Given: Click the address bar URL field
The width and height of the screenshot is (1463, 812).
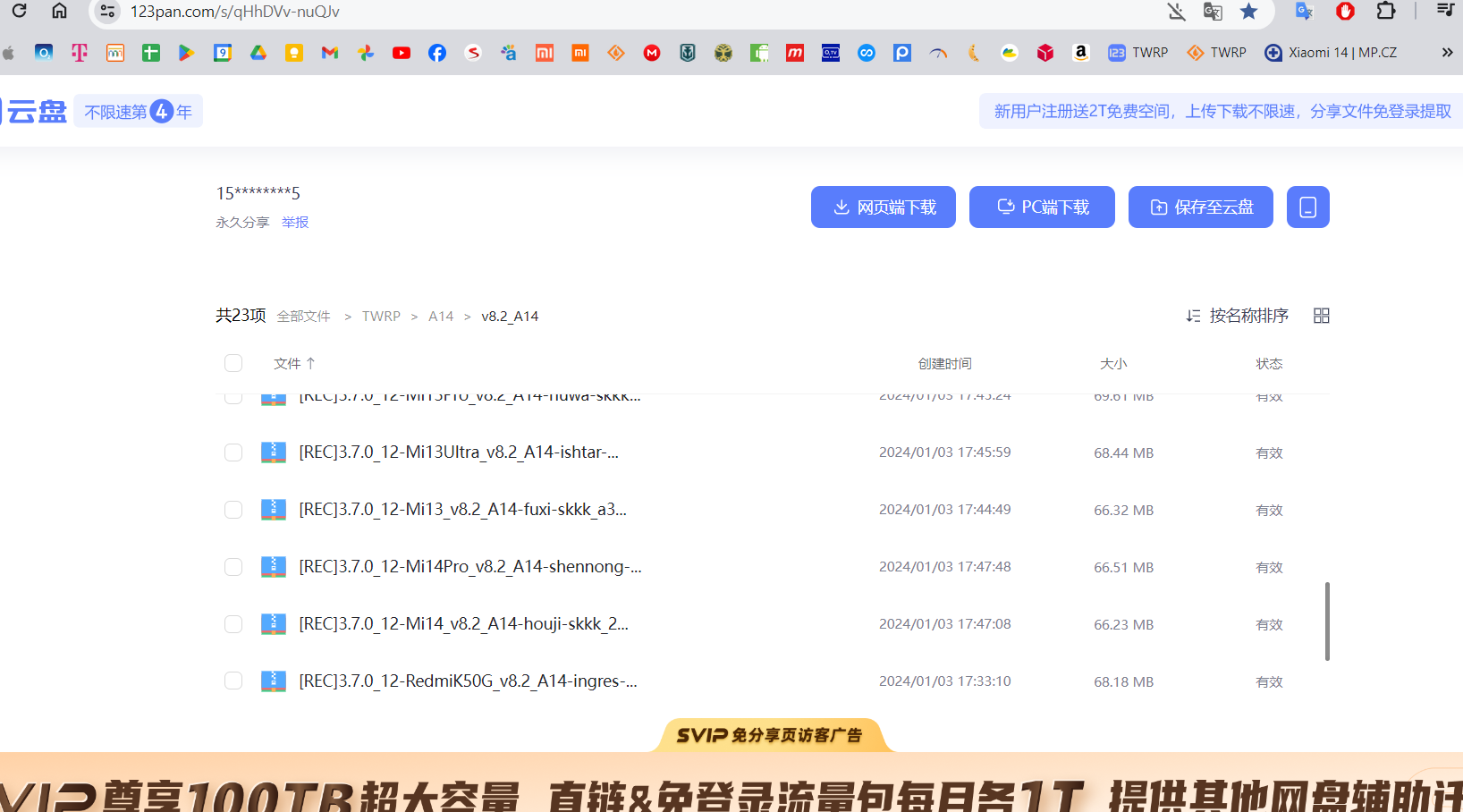Looking at the screenshot, I should coord(626,12).
